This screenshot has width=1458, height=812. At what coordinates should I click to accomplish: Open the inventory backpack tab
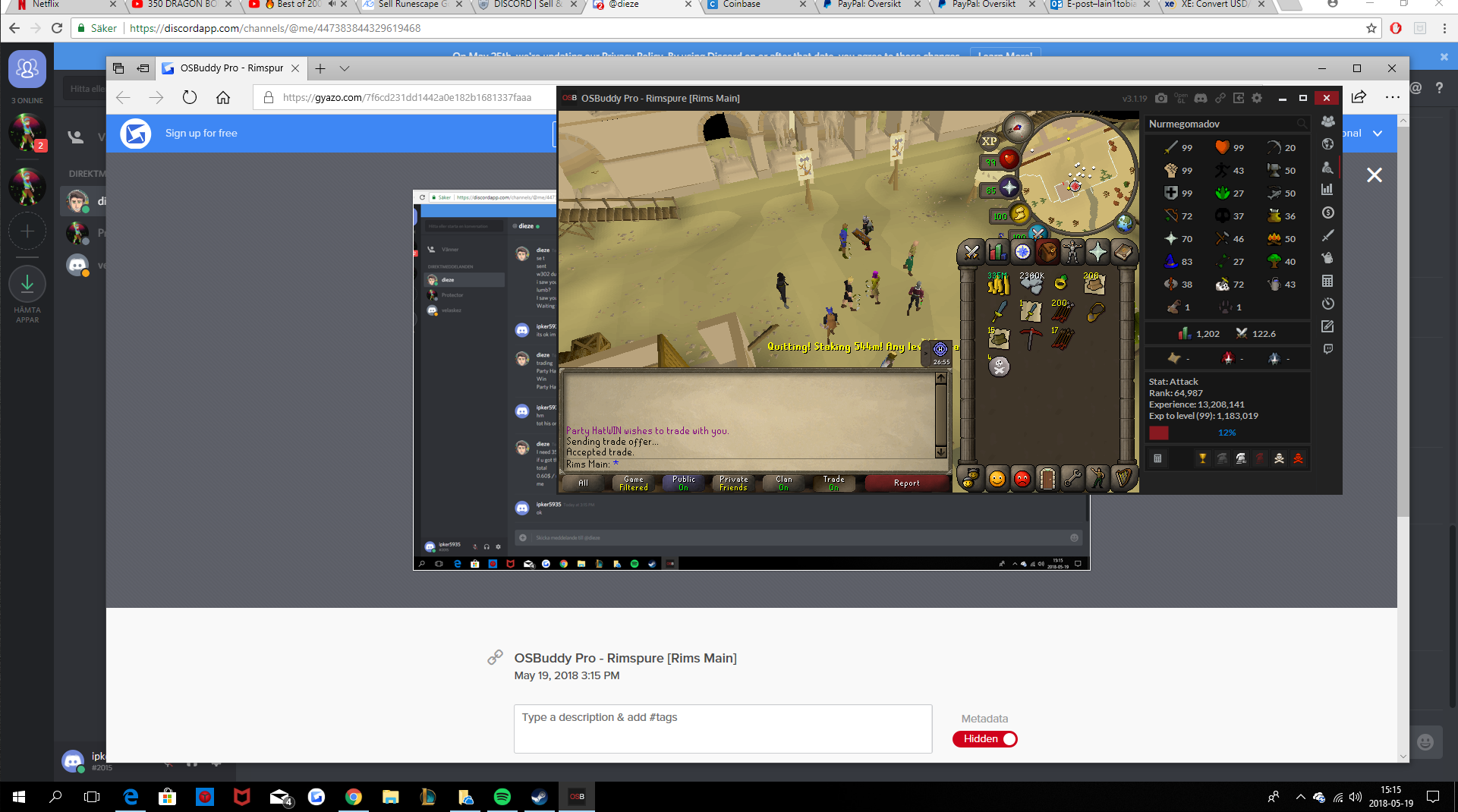(x=1047, y=252)
